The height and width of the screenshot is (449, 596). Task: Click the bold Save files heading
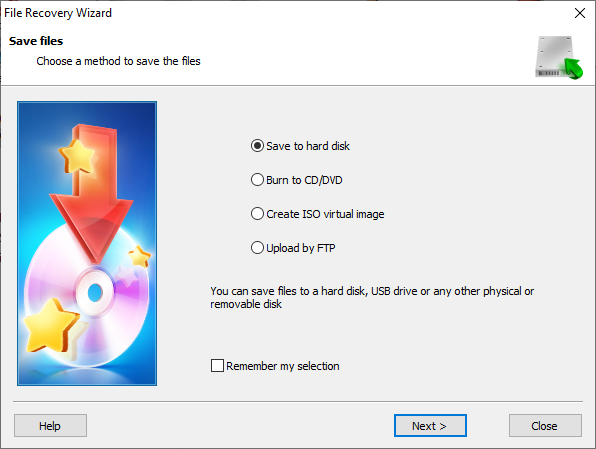[36, 41]
